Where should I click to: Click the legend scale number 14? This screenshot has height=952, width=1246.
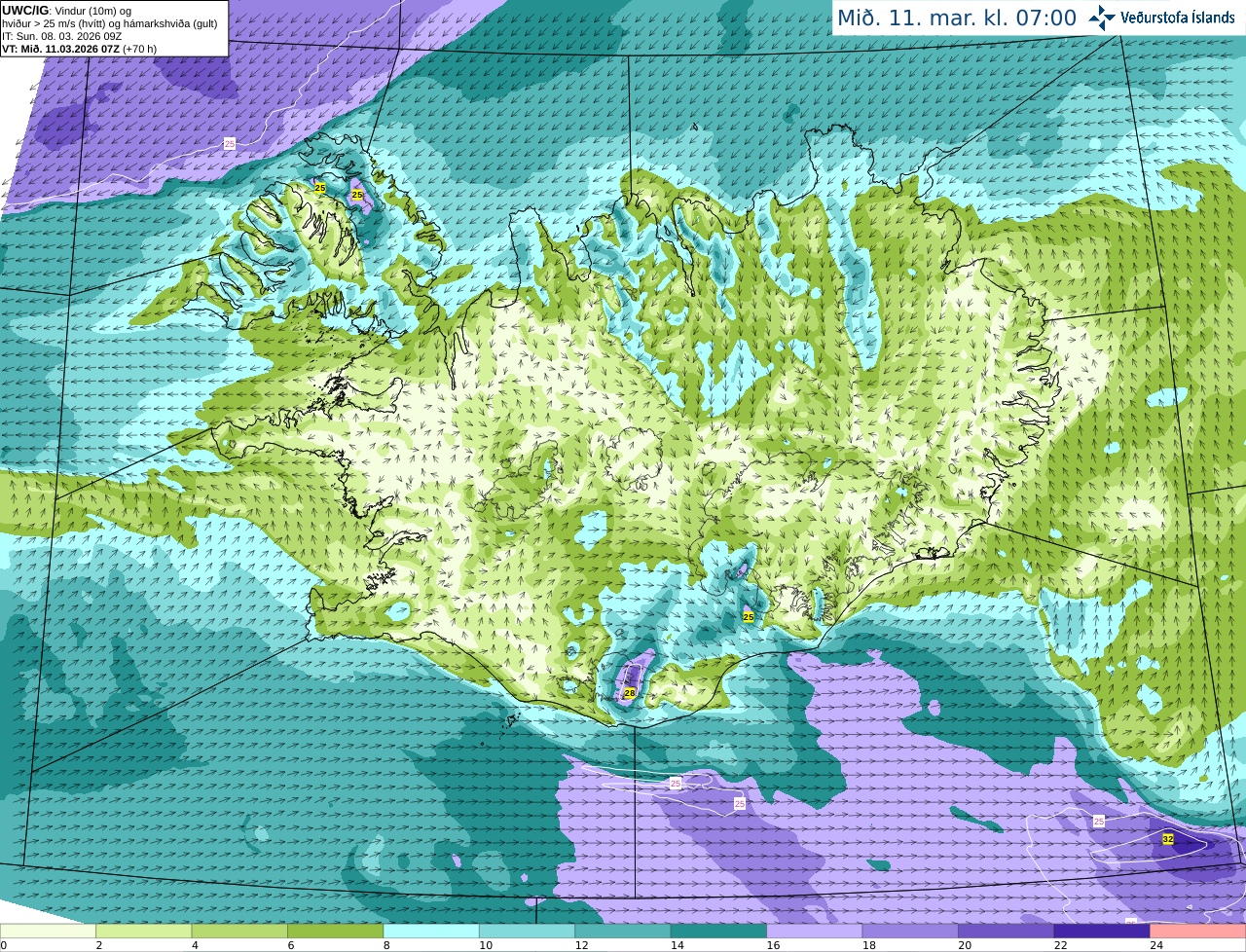[x=677, y=945]
